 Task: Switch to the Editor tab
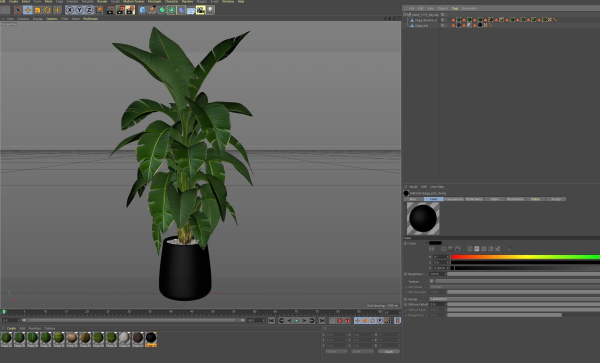click(535, 199)
